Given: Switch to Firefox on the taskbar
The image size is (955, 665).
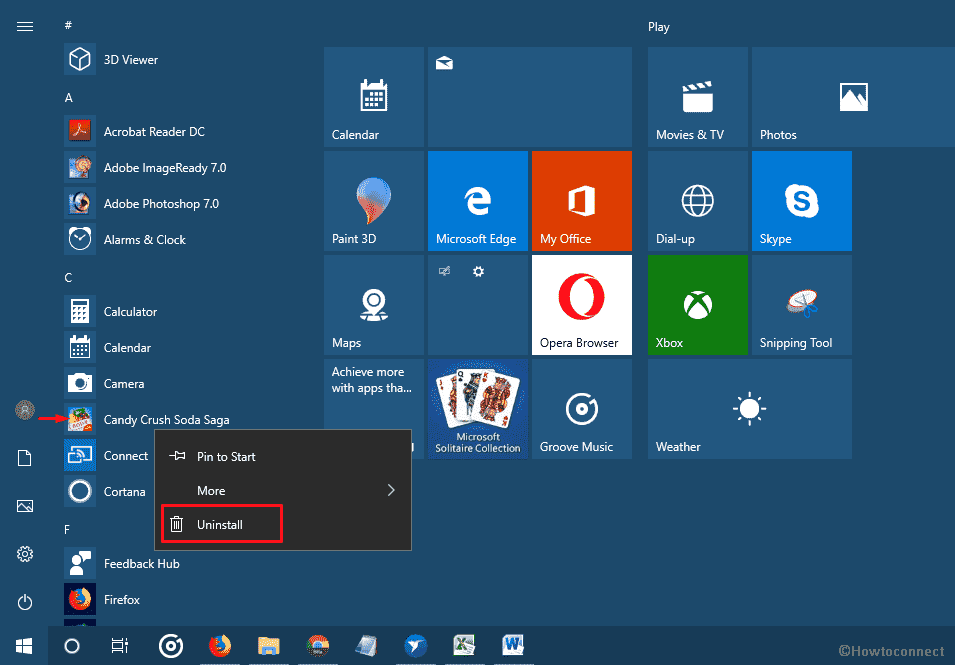Looking at the screenshot, I should point(220,646).
